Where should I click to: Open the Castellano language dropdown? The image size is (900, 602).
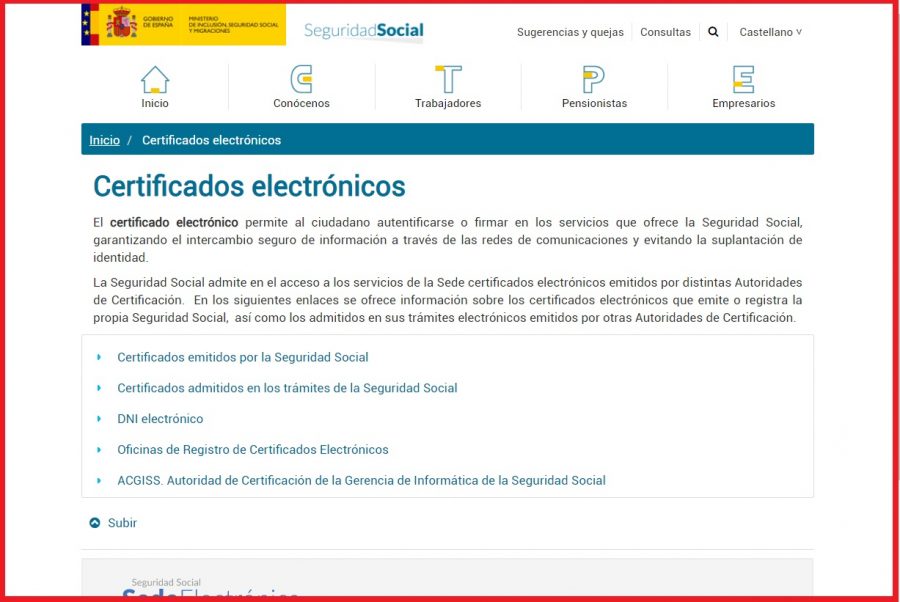pos(770,32)
